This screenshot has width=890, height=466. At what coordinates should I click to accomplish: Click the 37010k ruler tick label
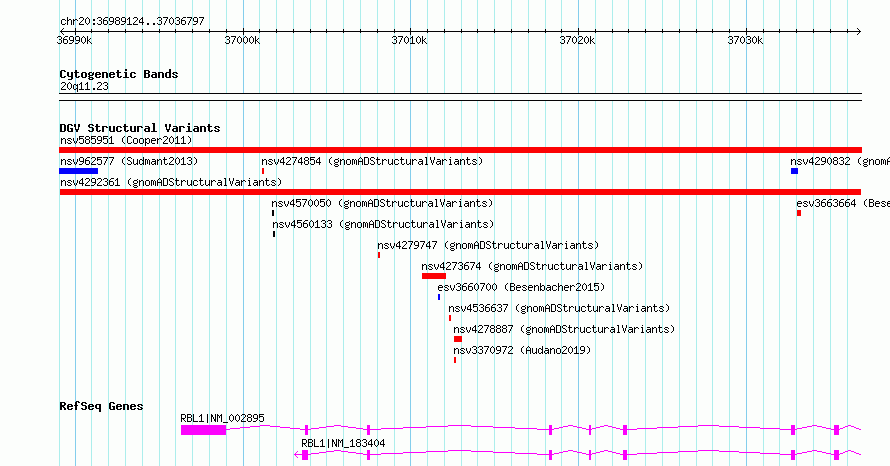coord(409,40)
